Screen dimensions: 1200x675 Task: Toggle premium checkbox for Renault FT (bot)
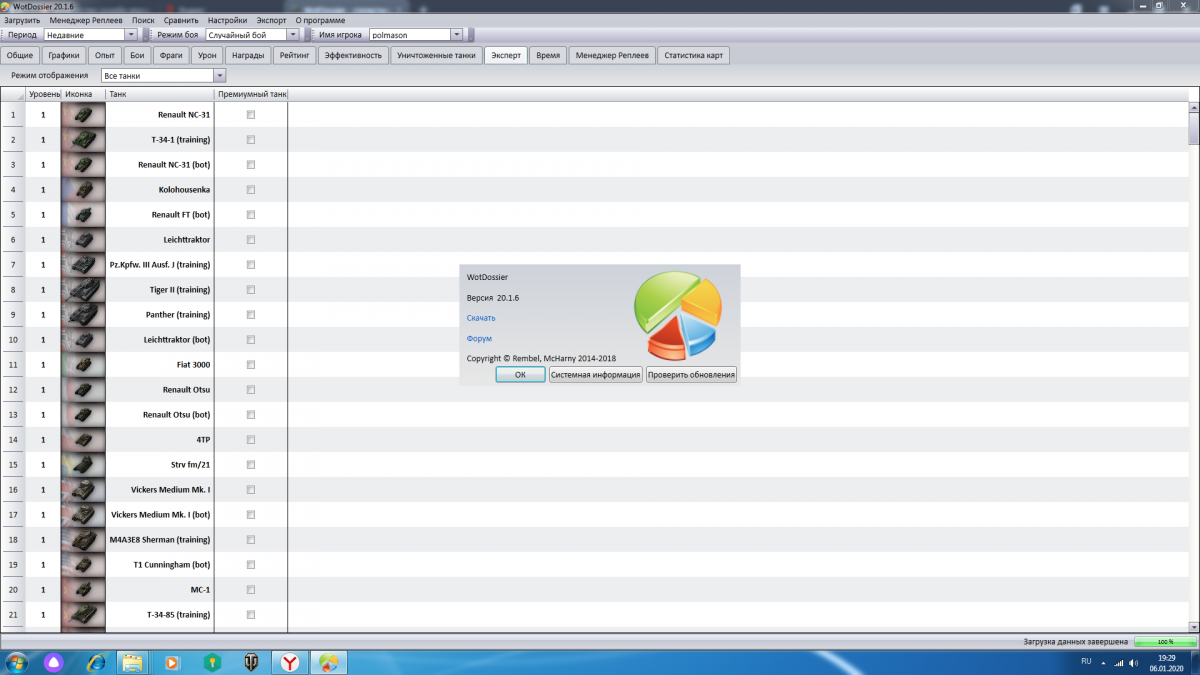pos(251,215)
